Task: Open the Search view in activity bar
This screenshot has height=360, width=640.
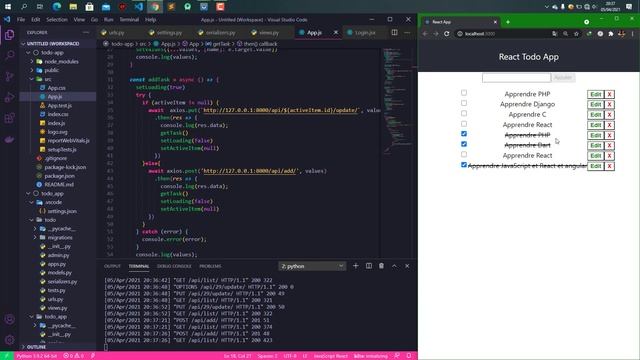Action: [9, 55]
